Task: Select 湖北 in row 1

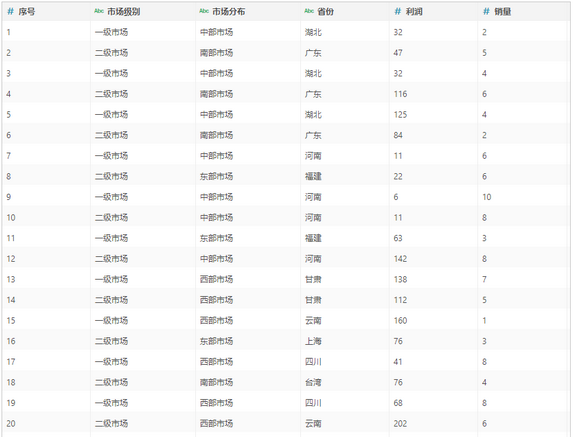Action: tap(313, 32)
